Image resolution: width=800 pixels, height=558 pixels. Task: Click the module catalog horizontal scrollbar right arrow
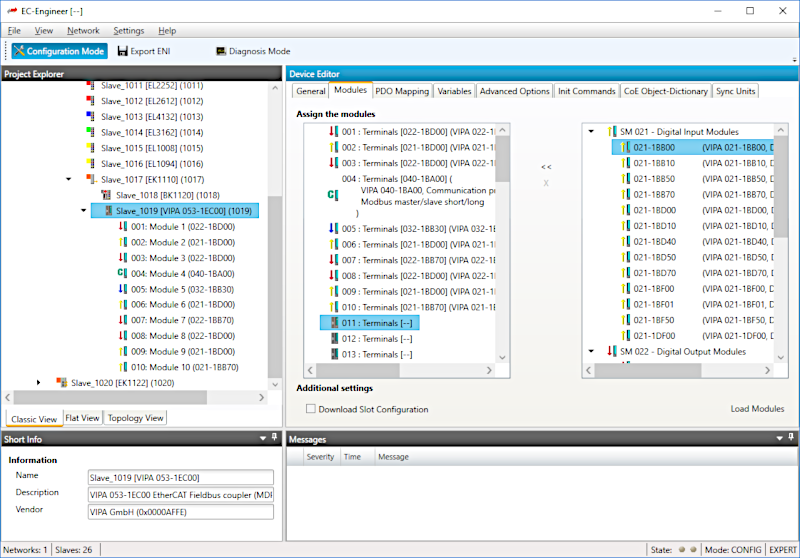767,370
